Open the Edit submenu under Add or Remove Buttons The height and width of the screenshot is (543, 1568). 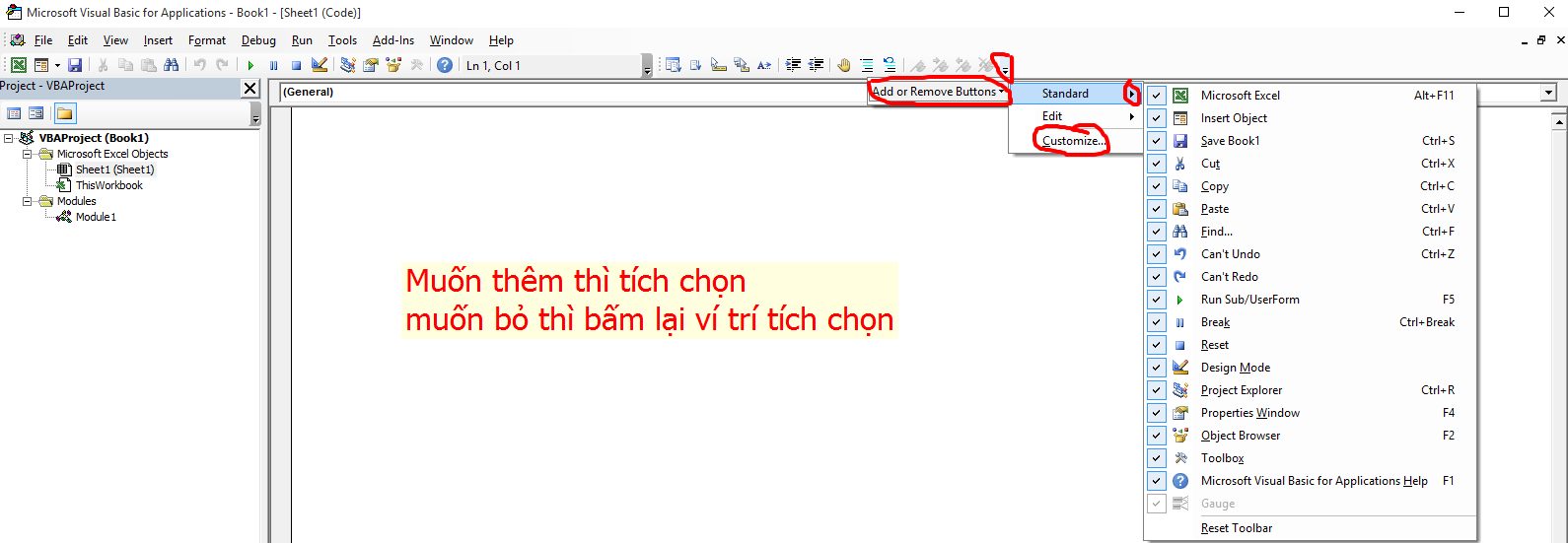click(1075, 116)
